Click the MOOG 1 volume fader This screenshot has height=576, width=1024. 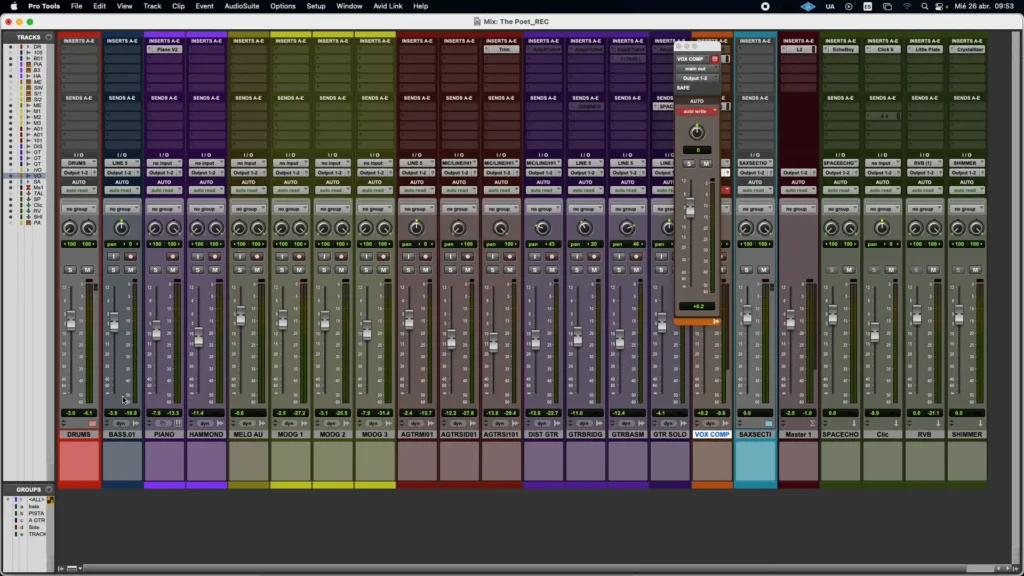(283, 320)
